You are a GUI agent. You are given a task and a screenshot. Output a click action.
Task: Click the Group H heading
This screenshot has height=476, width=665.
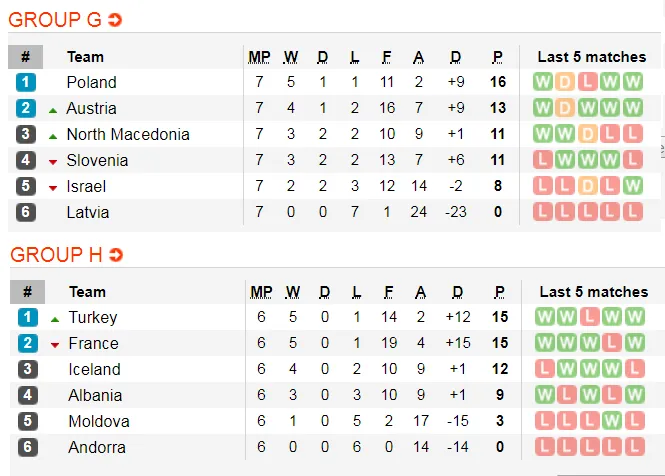pos(56,255)
